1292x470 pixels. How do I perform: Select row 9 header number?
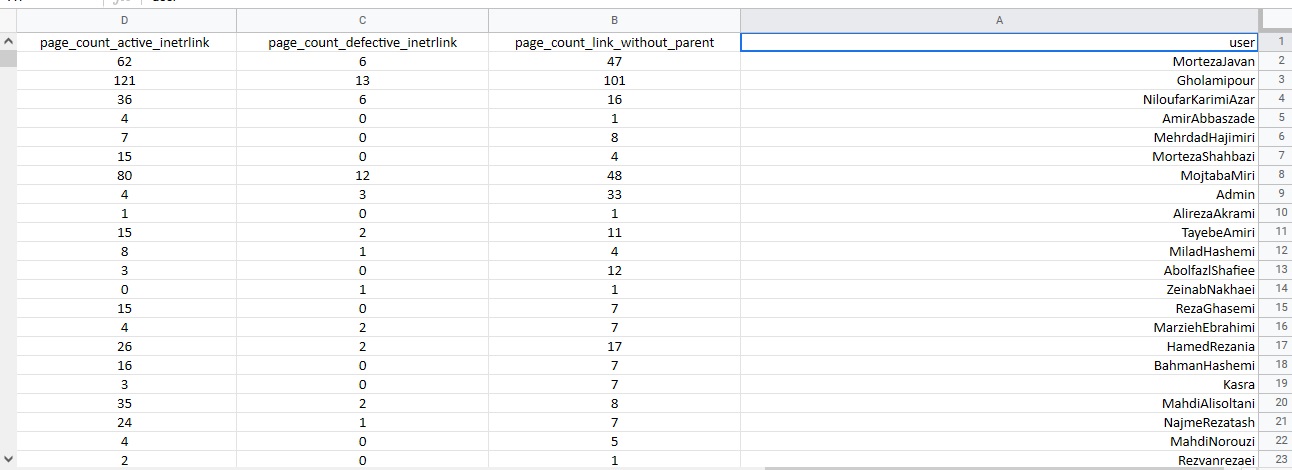(x=1279, y=194)
